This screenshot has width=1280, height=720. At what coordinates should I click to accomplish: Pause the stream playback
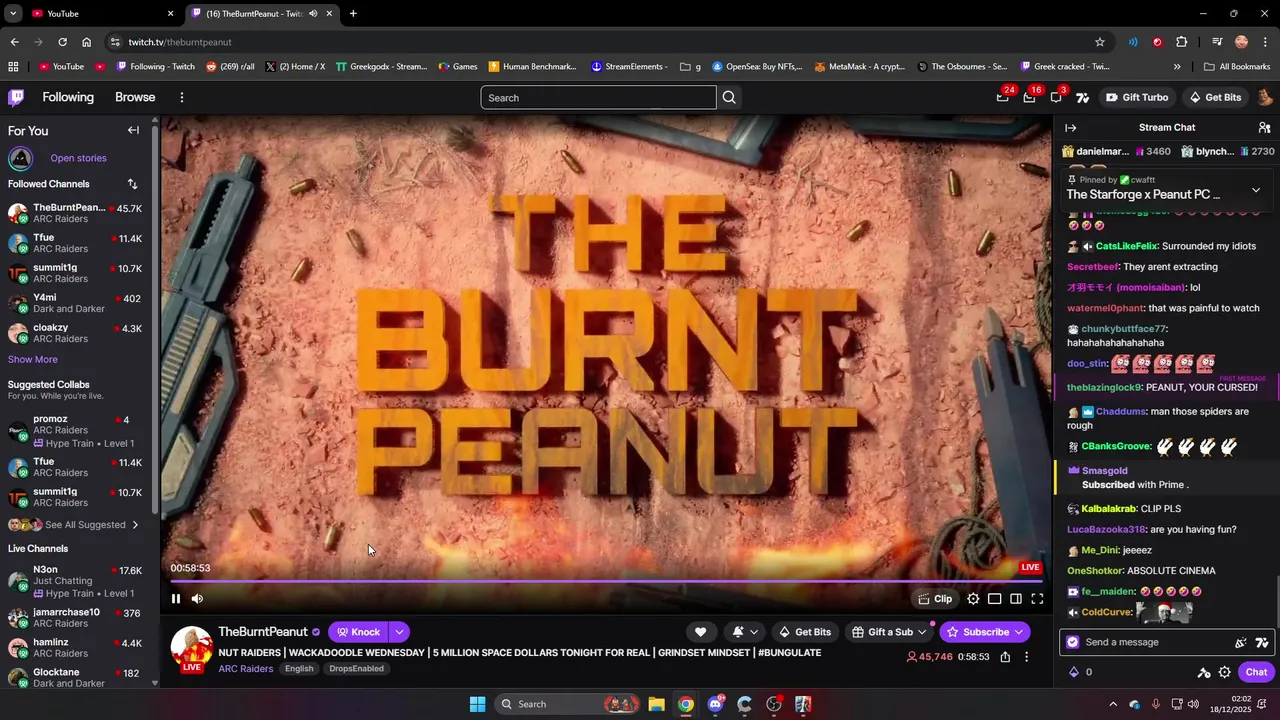click(176, 599)
